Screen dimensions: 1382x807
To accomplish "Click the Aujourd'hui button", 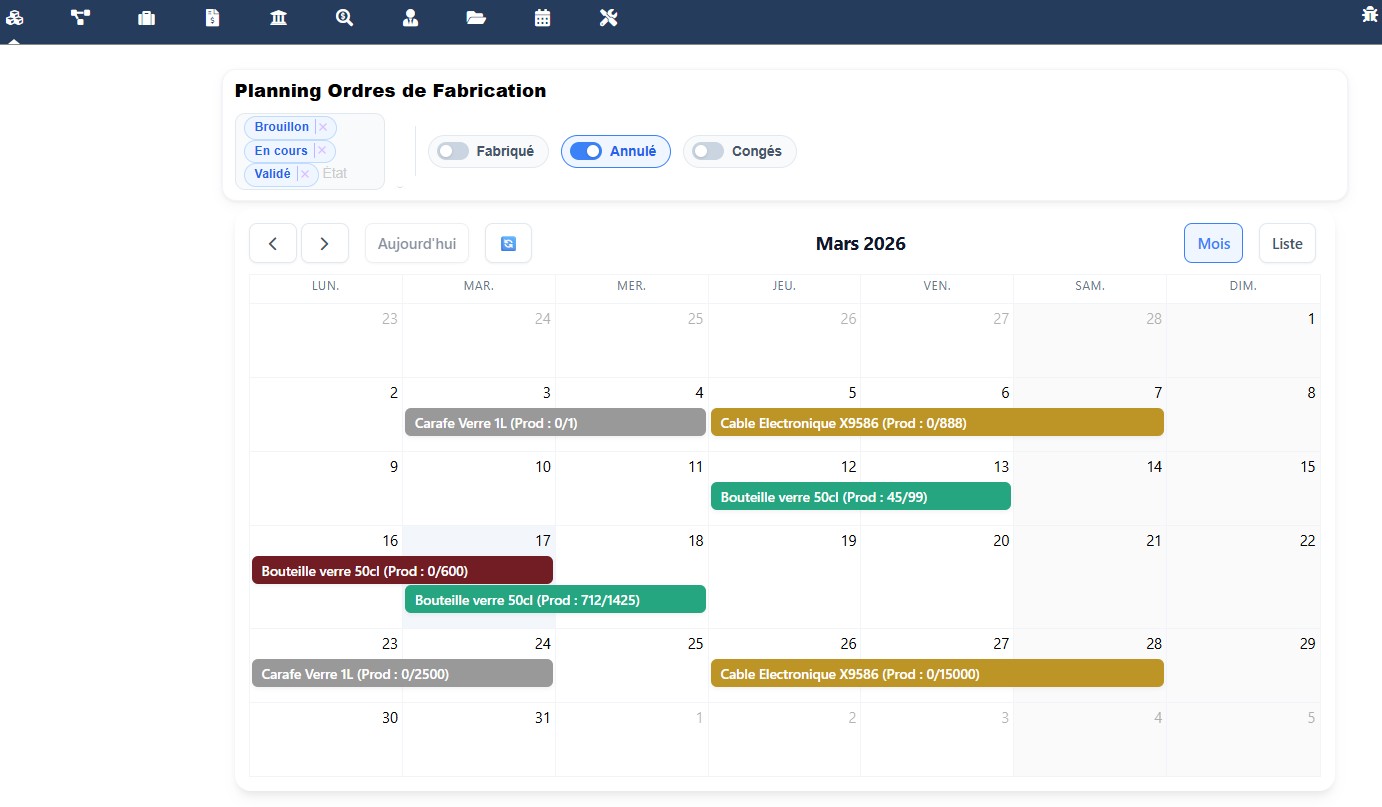I will click(416, 243).
